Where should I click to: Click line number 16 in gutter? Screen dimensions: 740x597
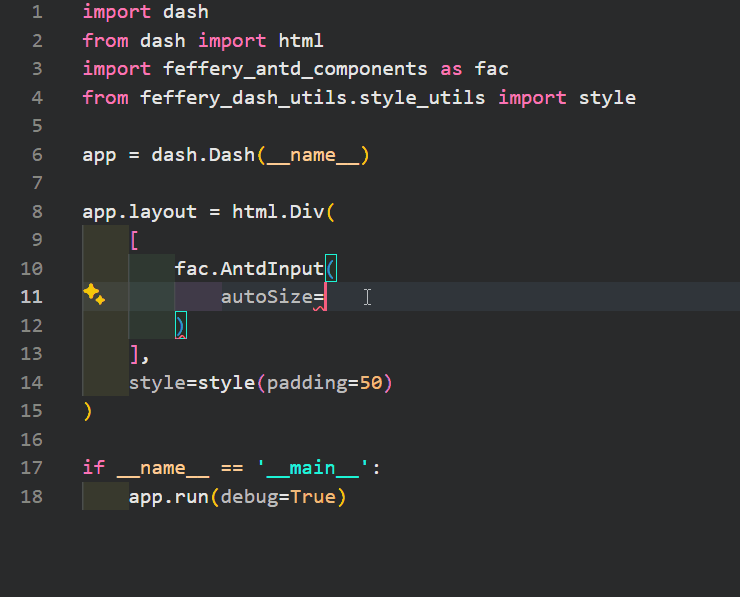tap(32, 440)
